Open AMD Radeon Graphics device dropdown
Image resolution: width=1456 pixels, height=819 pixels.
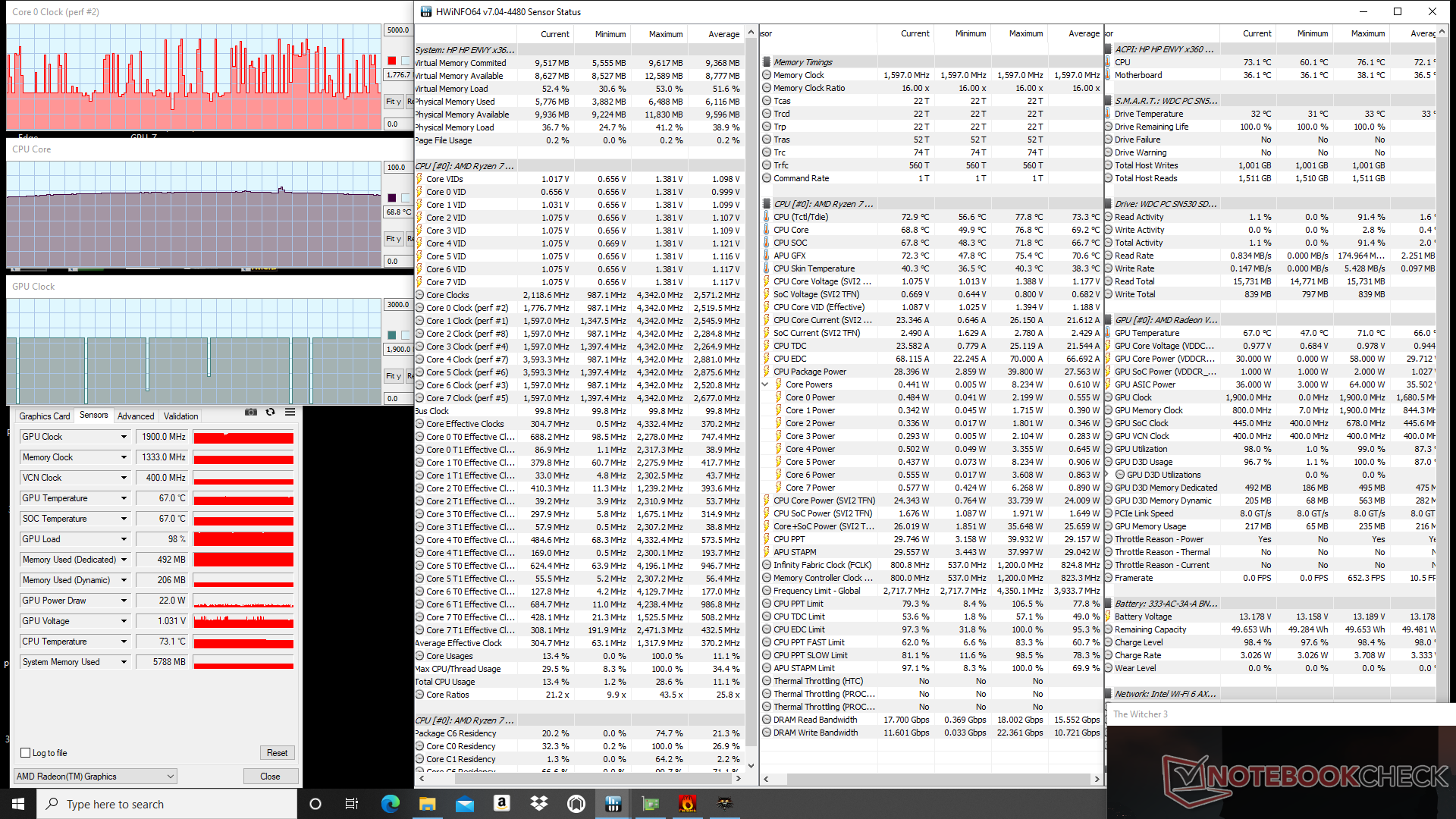(170, 777)
